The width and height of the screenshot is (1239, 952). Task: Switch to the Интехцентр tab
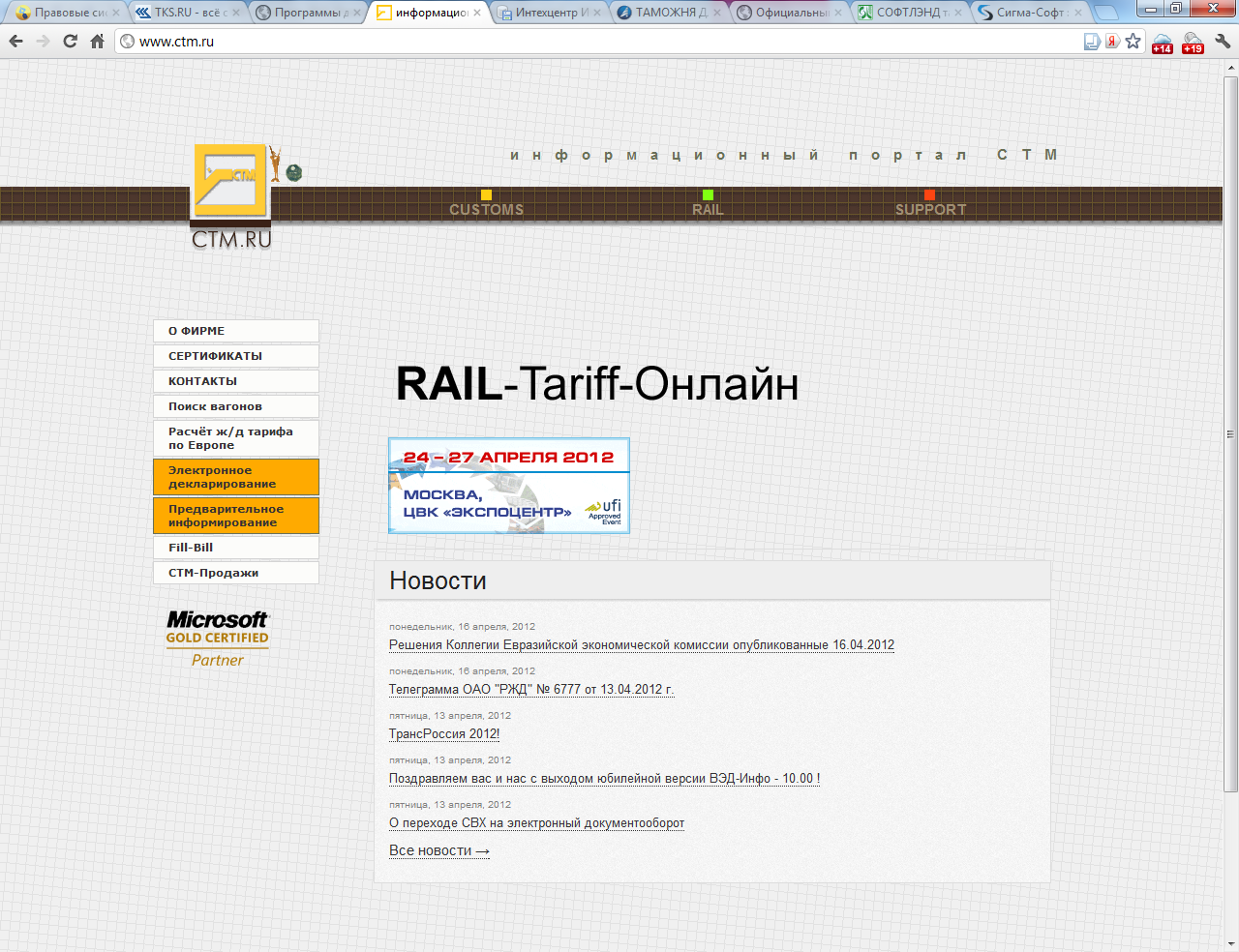pyautogui.click(x=547, y=13)
